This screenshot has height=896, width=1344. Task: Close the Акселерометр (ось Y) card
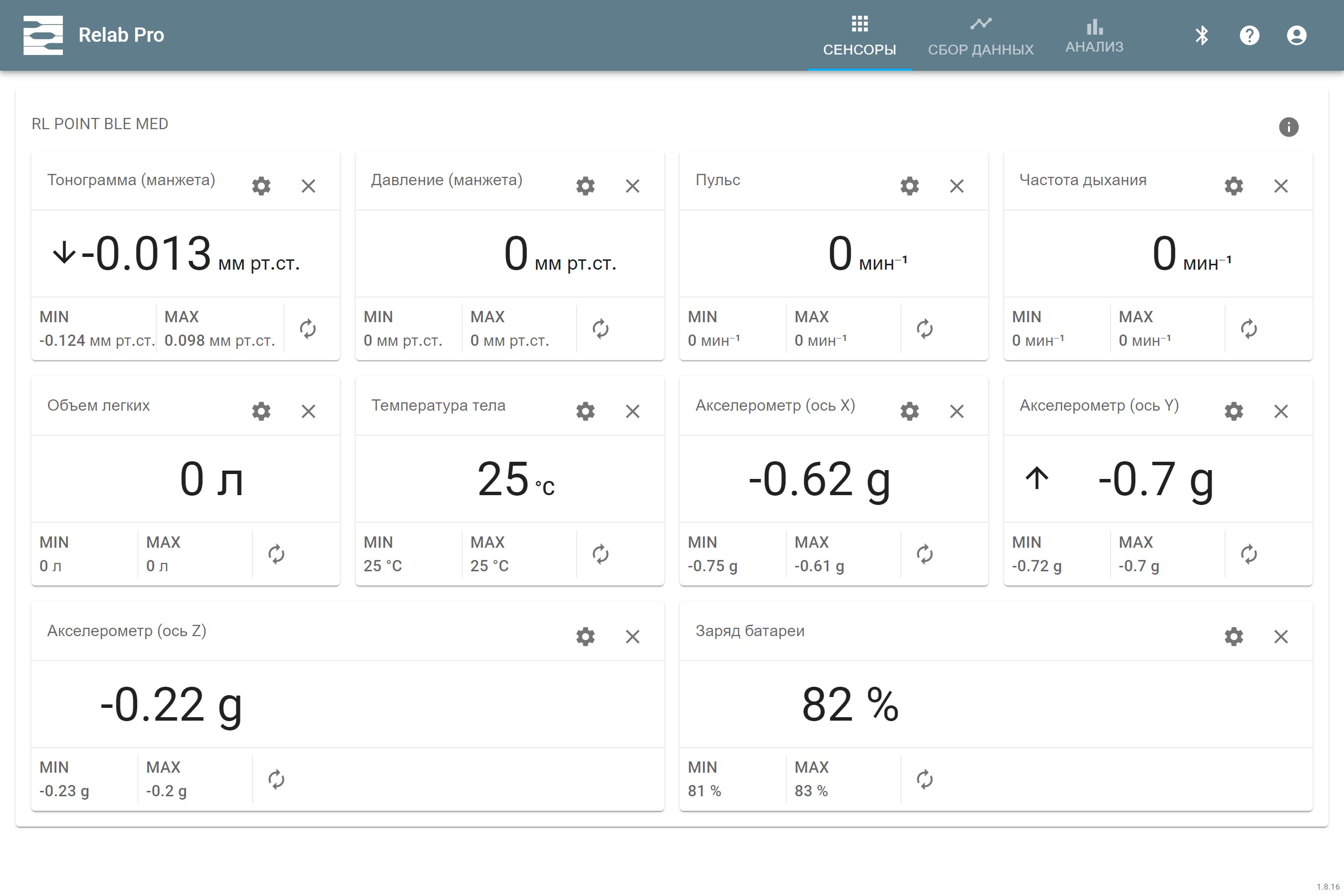tap(1281, 412)
